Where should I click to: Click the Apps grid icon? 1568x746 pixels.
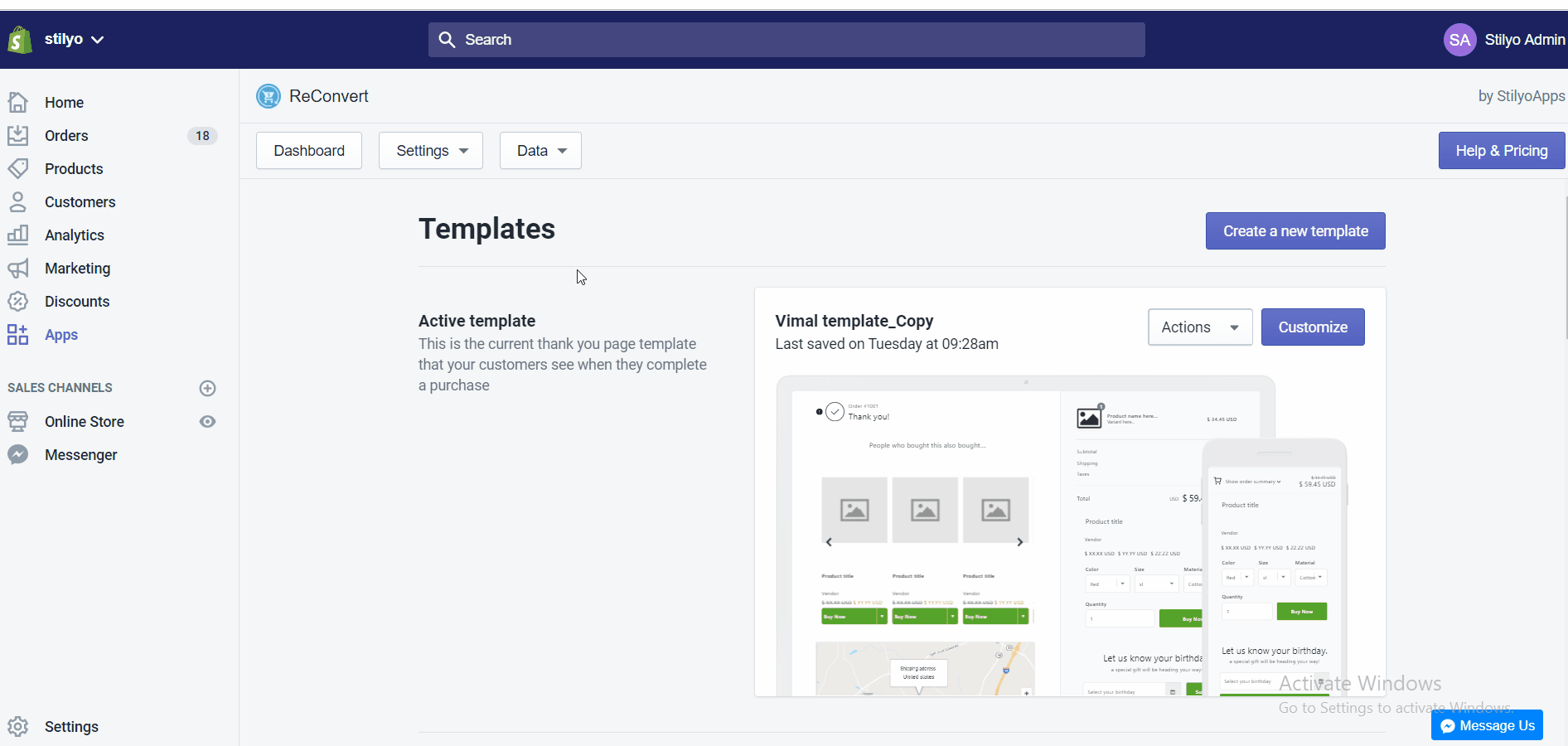click(18, 335)
